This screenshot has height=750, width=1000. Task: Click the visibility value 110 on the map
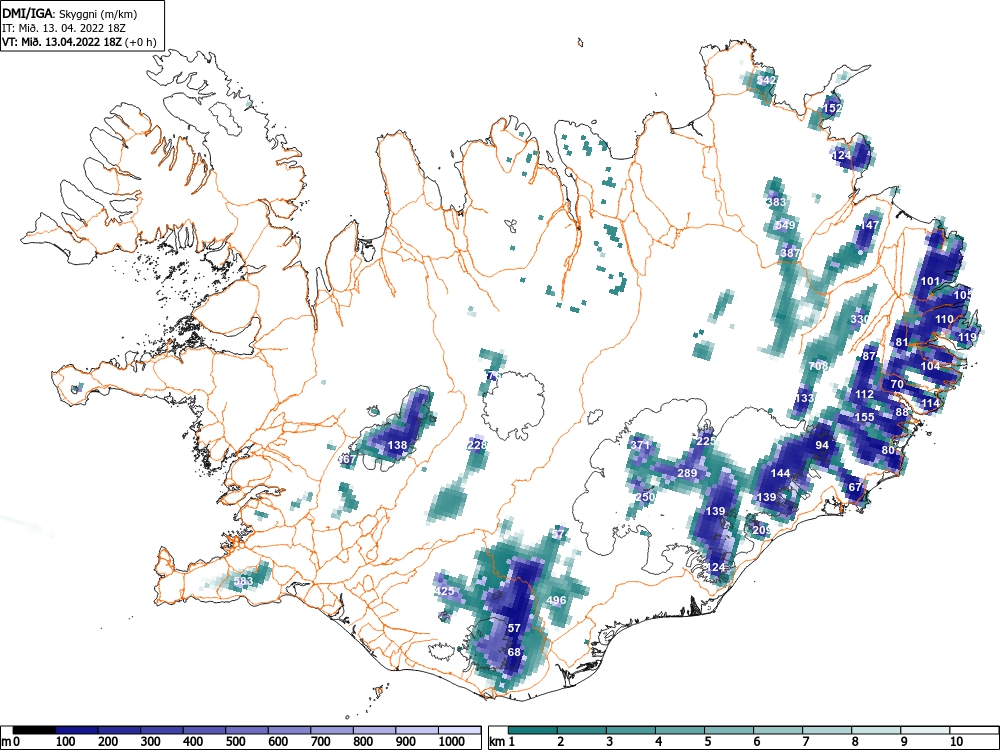[x=944, y=319]
